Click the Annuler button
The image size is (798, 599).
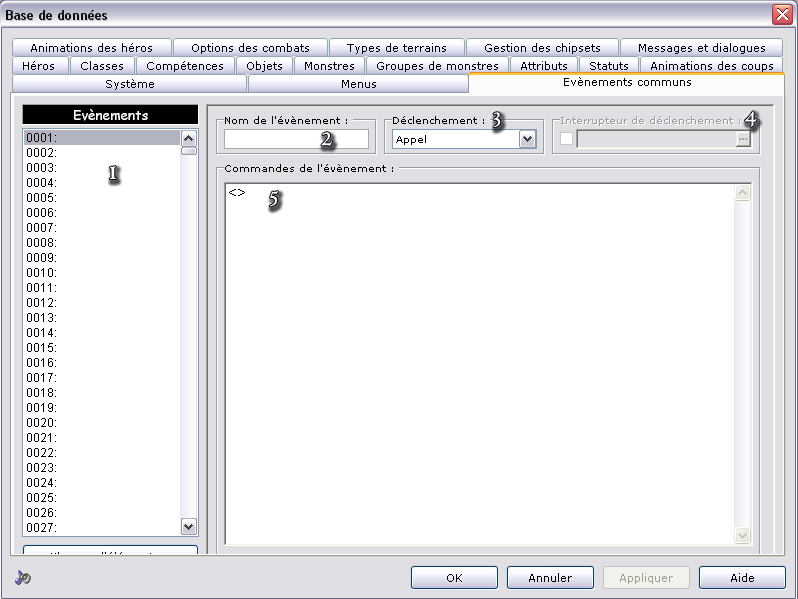tap(550, 577)
